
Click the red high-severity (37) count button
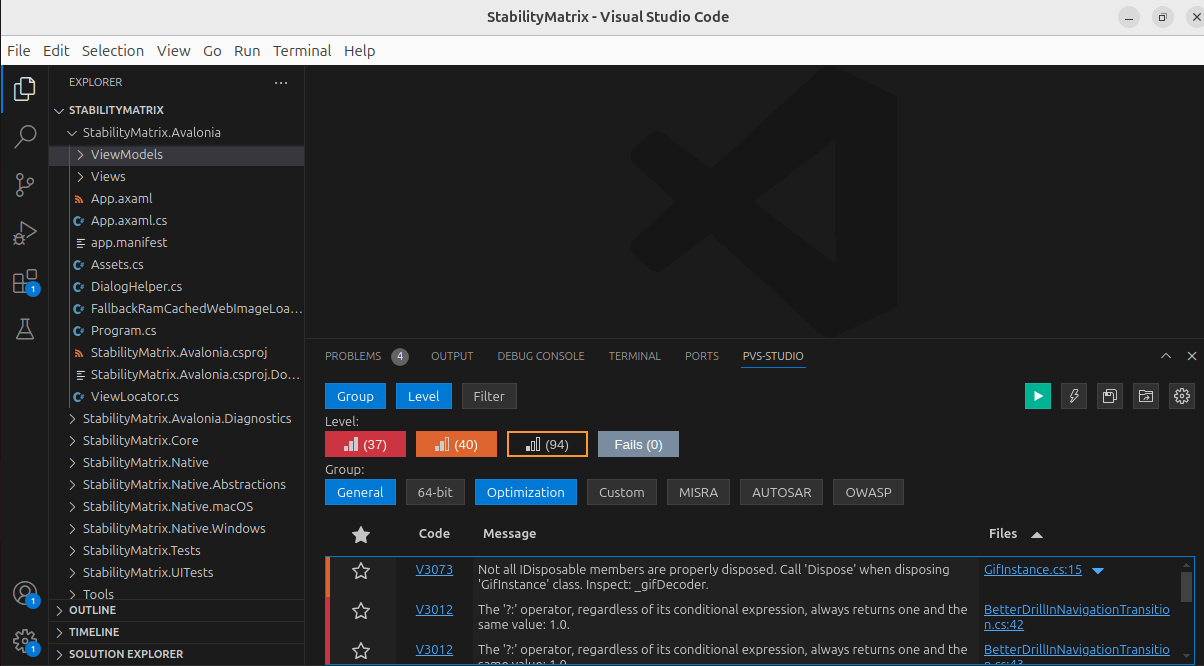point(365,444)
